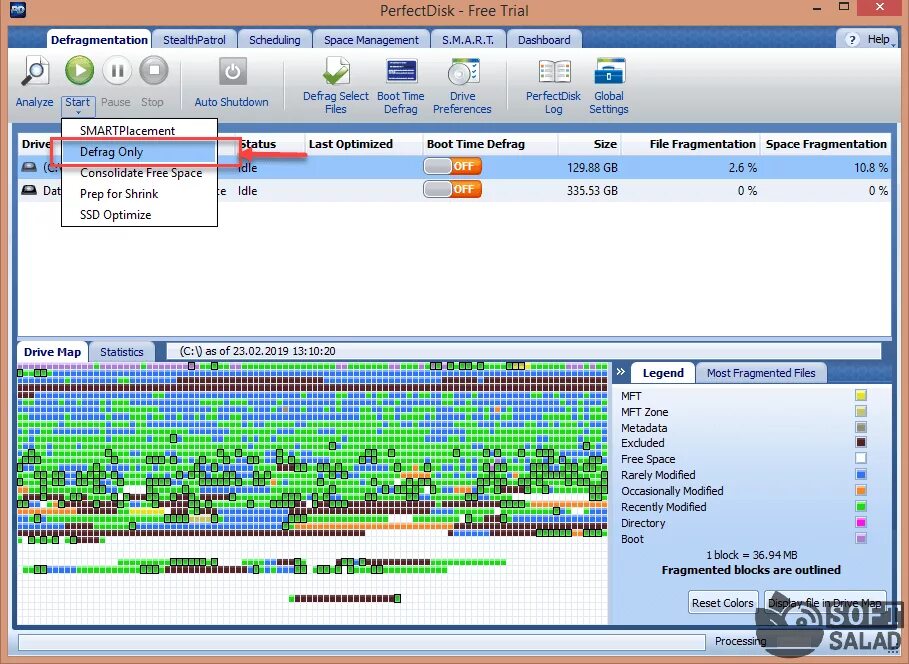Sort by Space Fragmentation column header
909x664 pixels.
tap(826, 144)
